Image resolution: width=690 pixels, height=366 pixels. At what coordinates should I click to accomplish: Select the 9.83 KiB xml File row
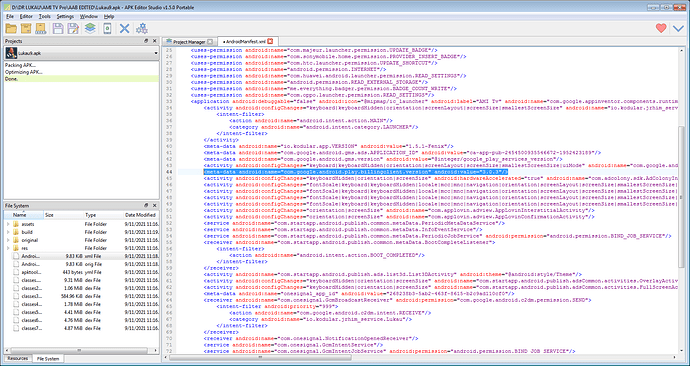click(x=81, y=256)
